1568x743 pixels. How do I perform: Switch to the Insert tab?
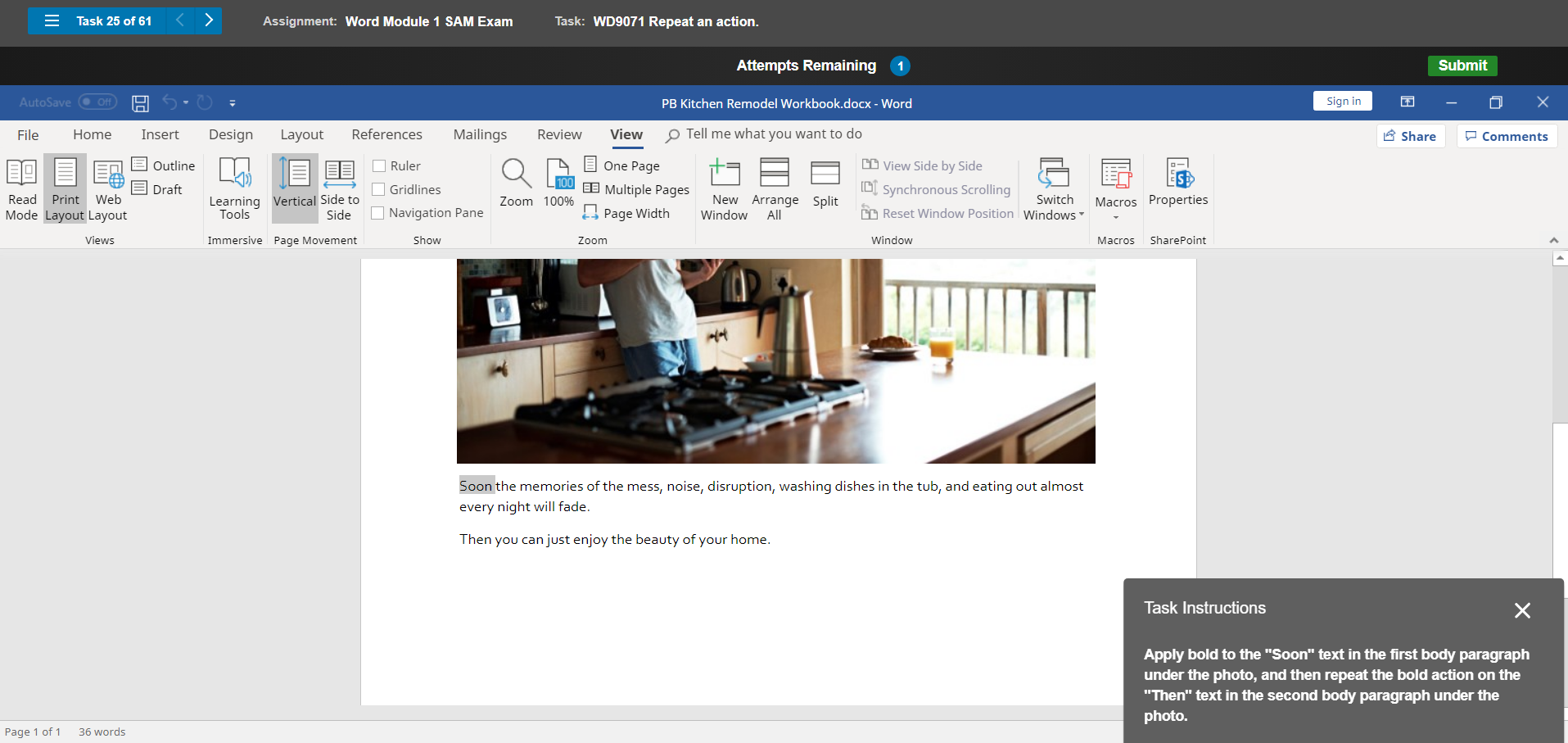click(x=160, y=134)
